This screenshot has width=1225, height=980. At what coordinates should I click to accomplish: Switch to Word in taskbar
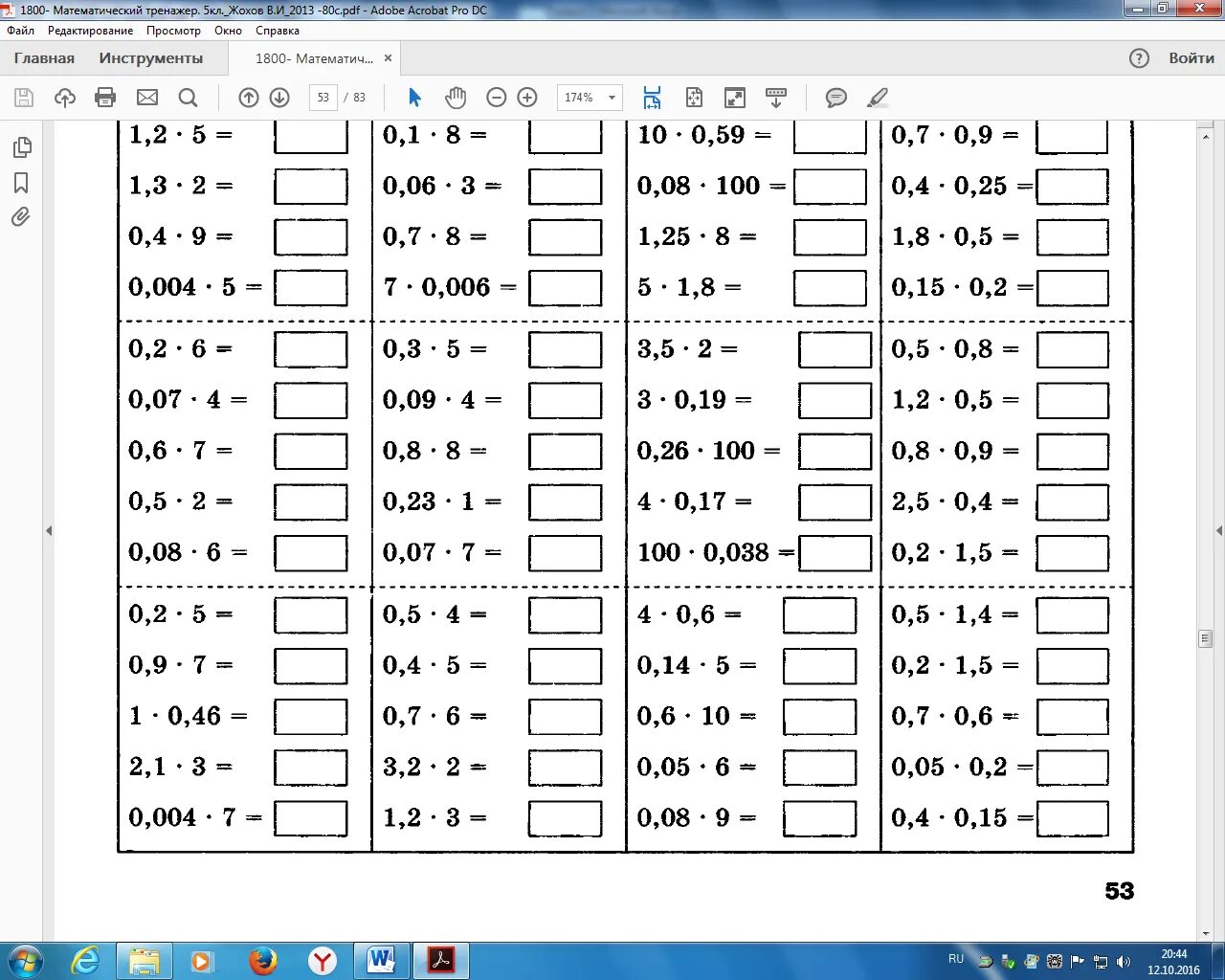click(381, 960)
